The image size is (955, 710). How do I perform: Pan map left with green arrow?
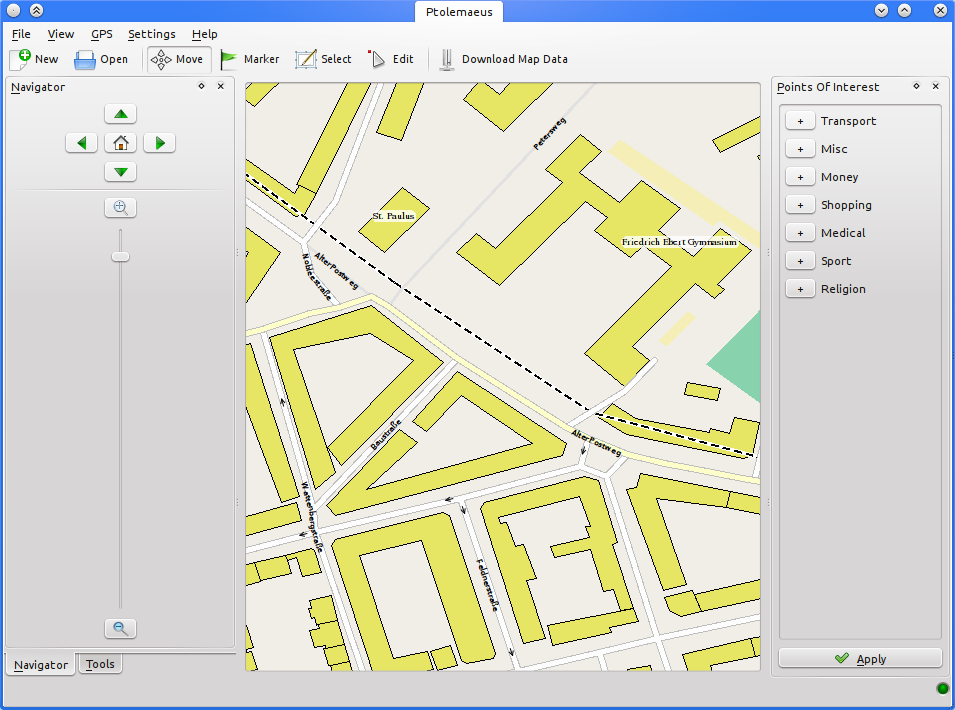pos(82,143)
